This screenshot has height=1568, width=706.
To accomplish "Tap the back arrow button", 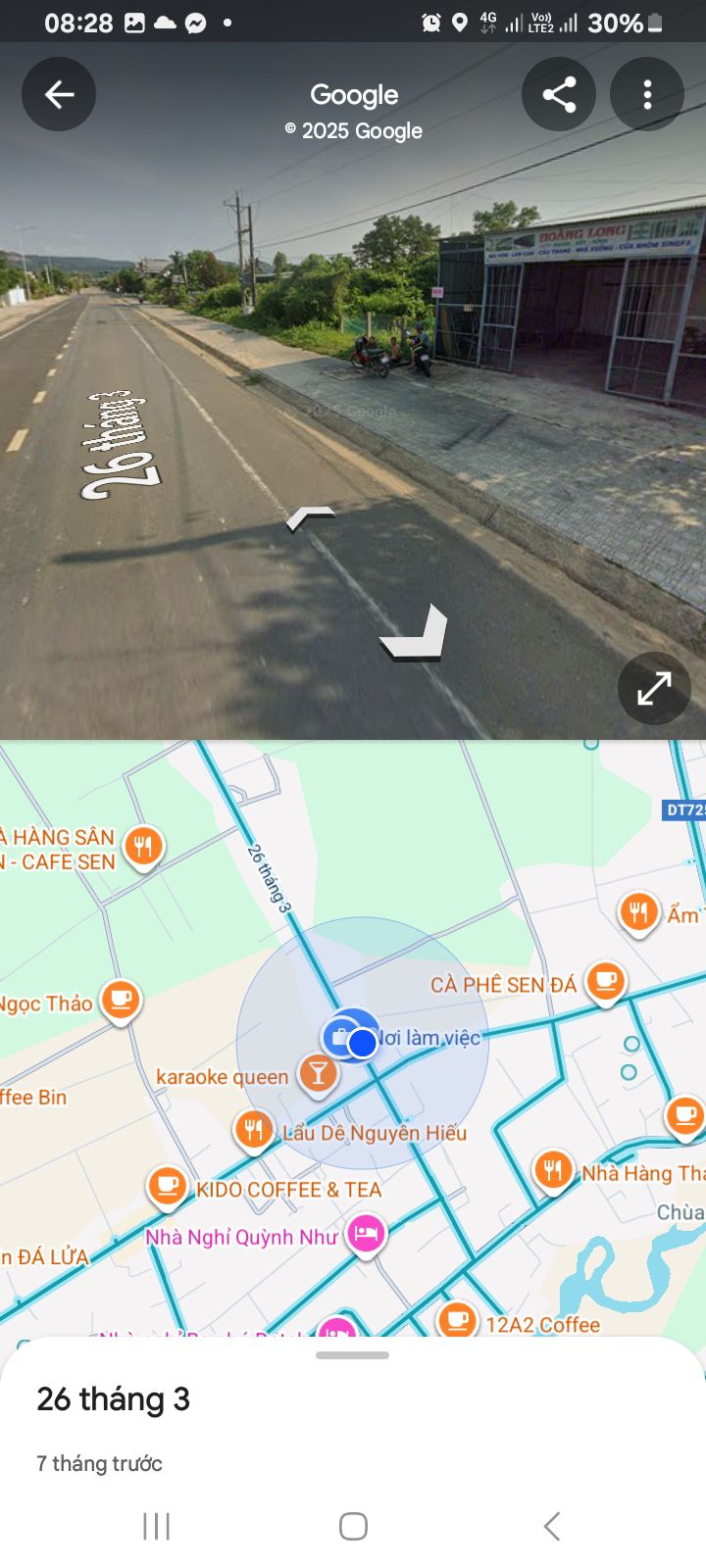I will [59, 94].
